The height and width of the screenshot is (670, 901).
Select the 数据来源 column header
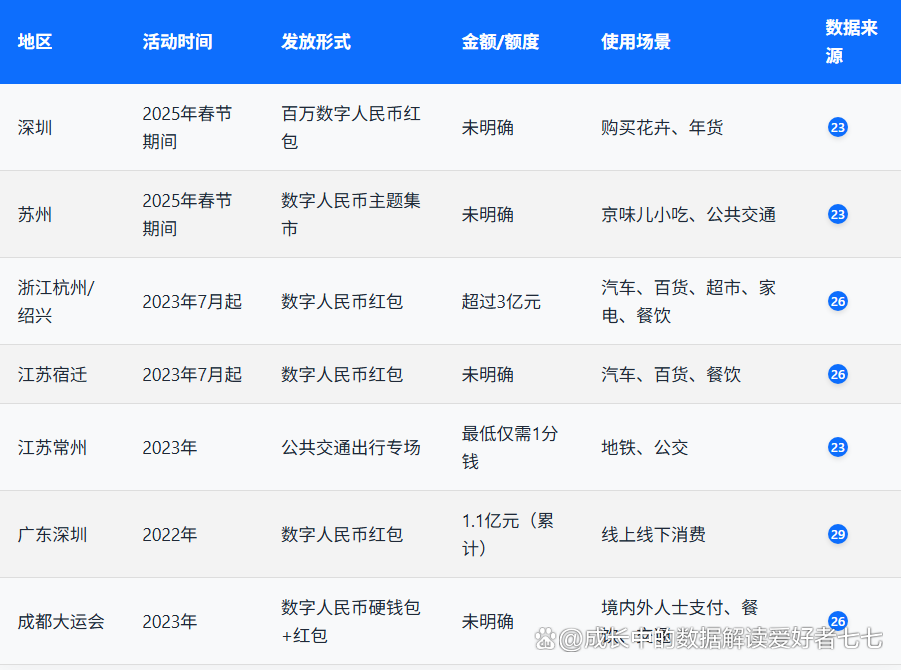pyautogui.click(x=849, y=42)
